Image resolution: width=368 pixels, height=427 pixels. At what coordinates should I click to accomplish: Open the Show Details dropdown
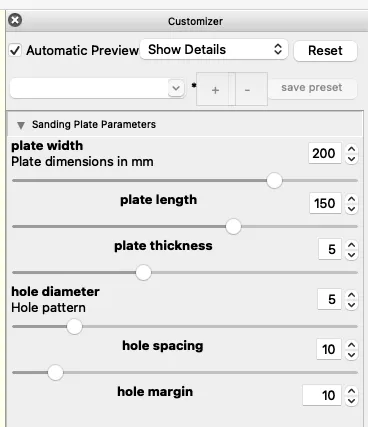tap(214, 50)
